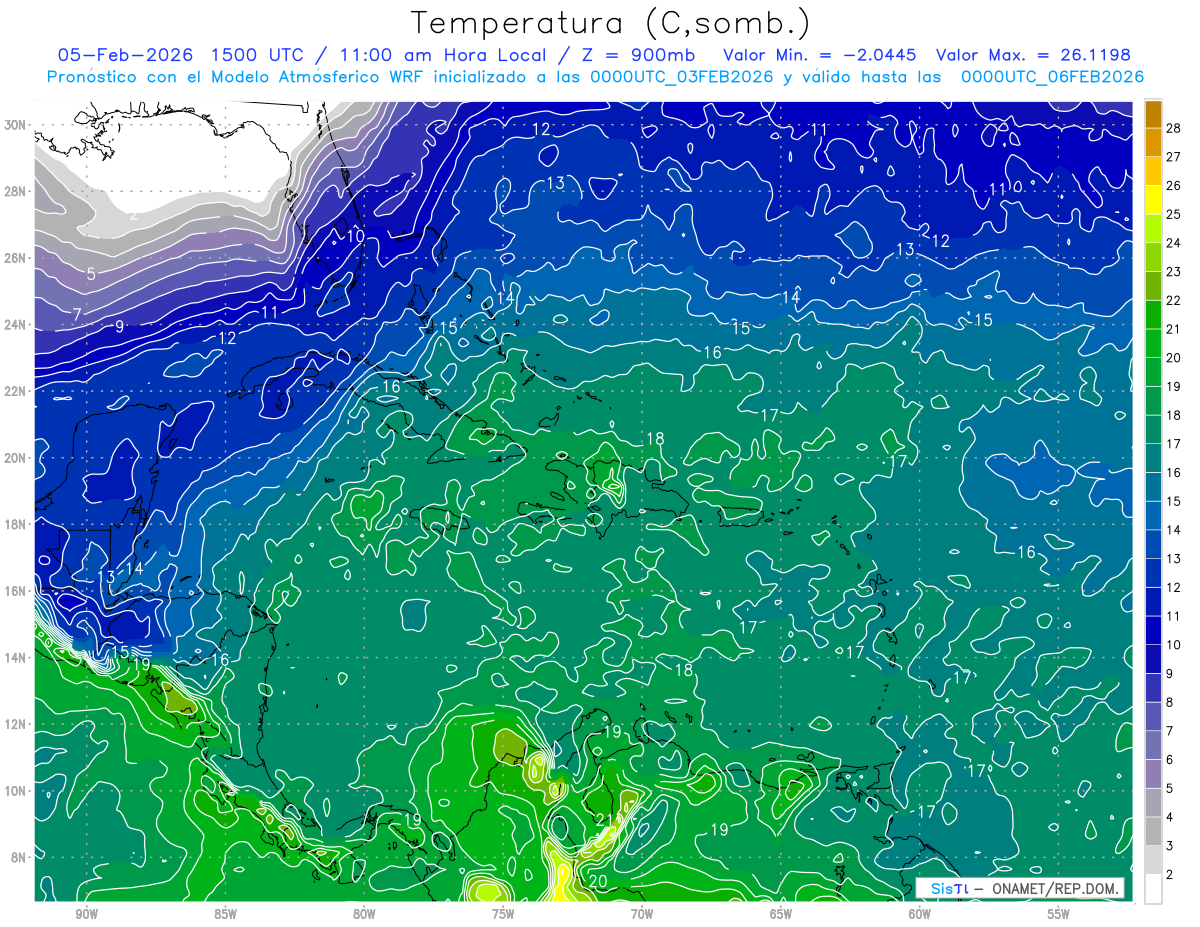
Task: Click the bright yellow swatch of the color scale
Action: 1153,200
